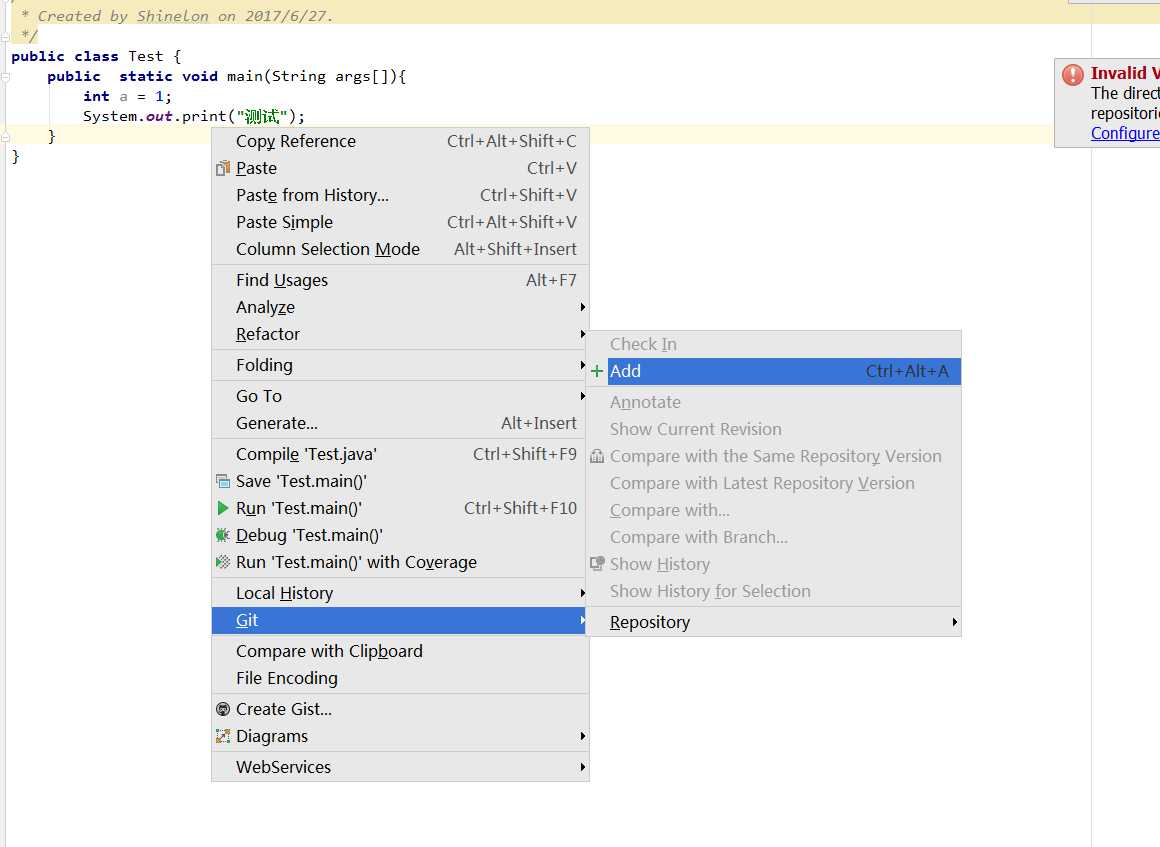Click the red error notification icon
The height and width of the screenshot is (847, 1160).
1073,74
